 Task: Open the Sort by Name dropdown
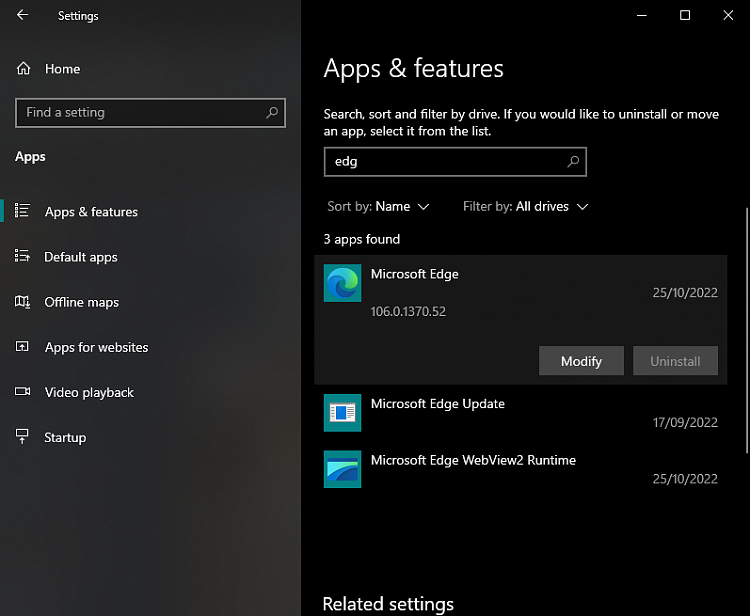(x=378, y=207)
